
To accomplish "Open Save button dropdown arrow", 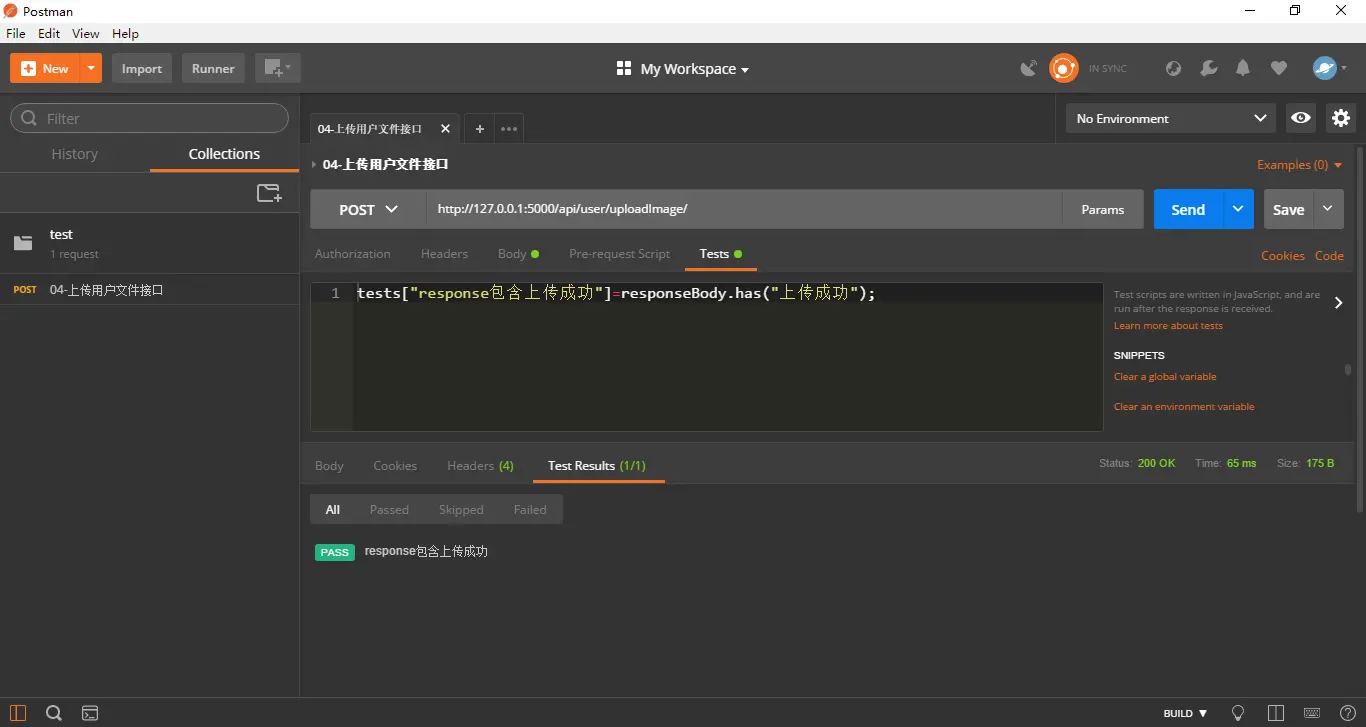I will coord(1328,209).
